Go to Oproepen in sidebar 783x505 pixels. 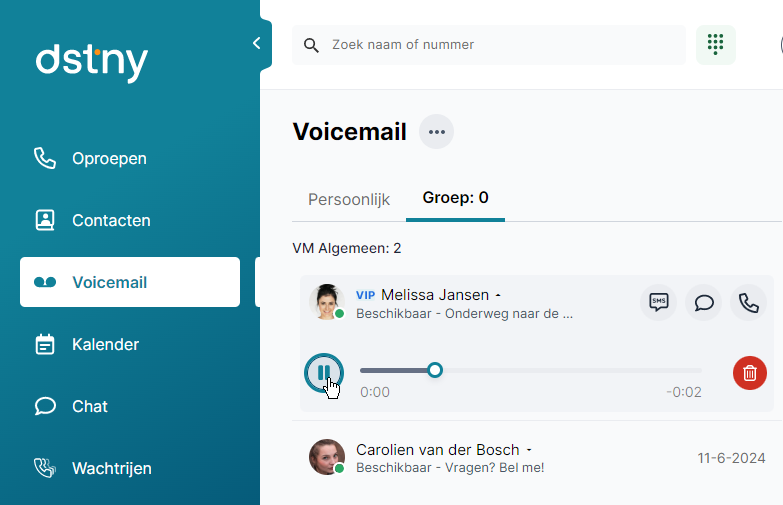[109, 158]
